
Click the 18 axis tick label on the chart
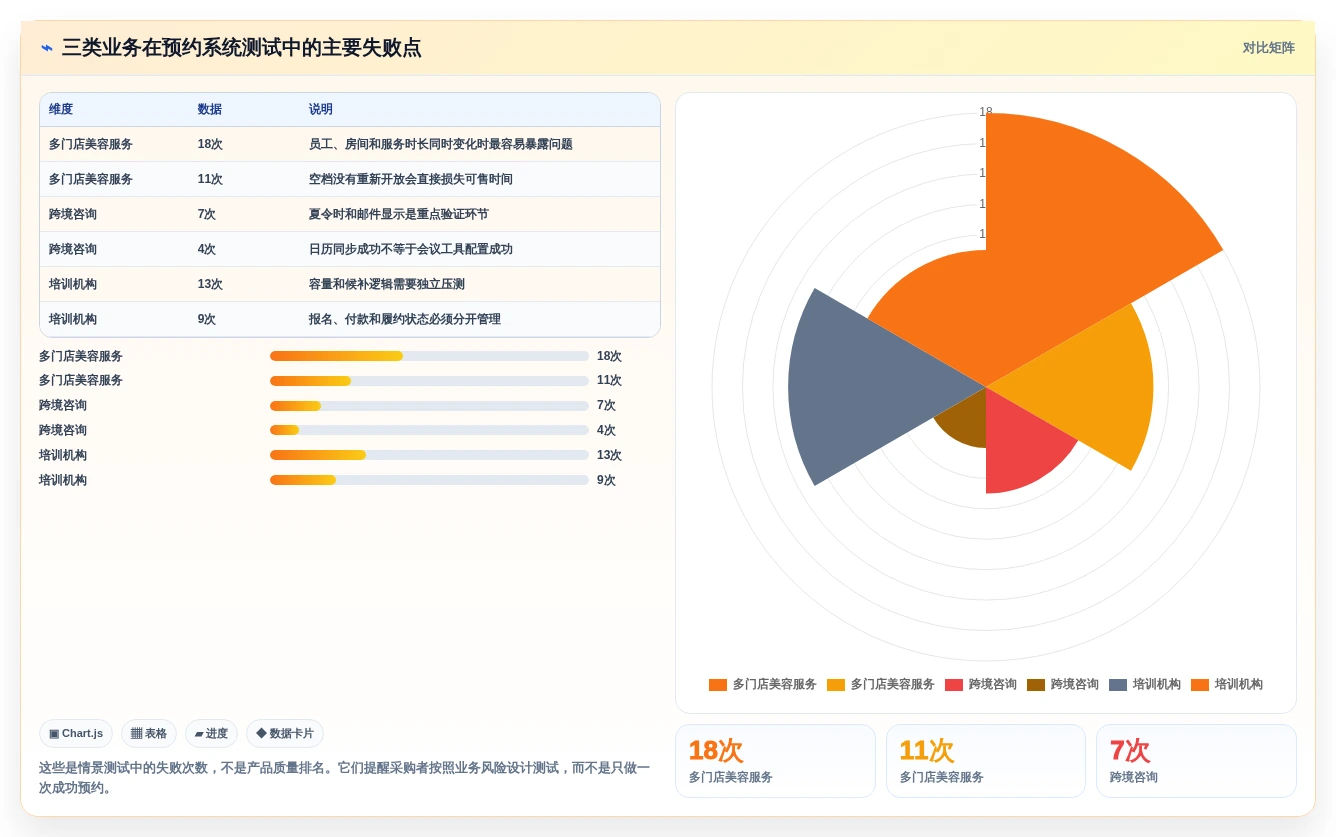pyautogui.click(x=986, y=112)
